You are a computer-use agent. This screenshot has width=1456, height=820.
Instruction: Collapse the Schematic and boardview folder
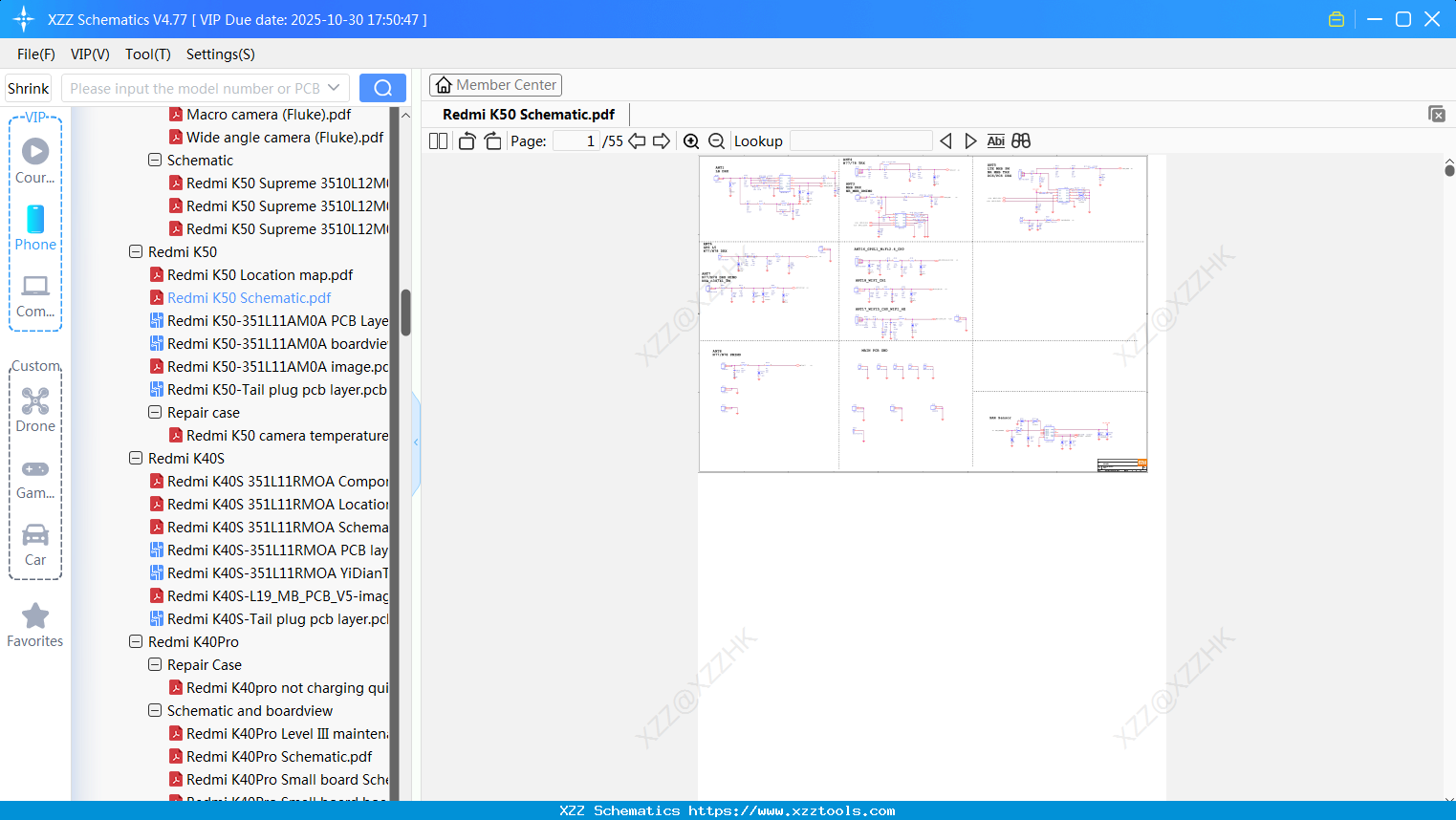pos(155,711)
